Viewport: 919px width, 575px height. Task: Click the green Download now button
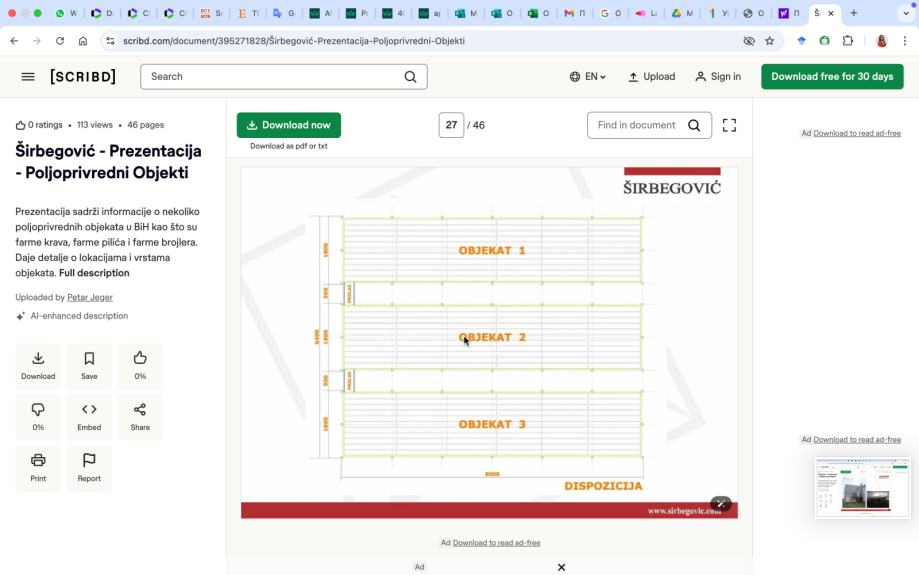click(288, 125)
